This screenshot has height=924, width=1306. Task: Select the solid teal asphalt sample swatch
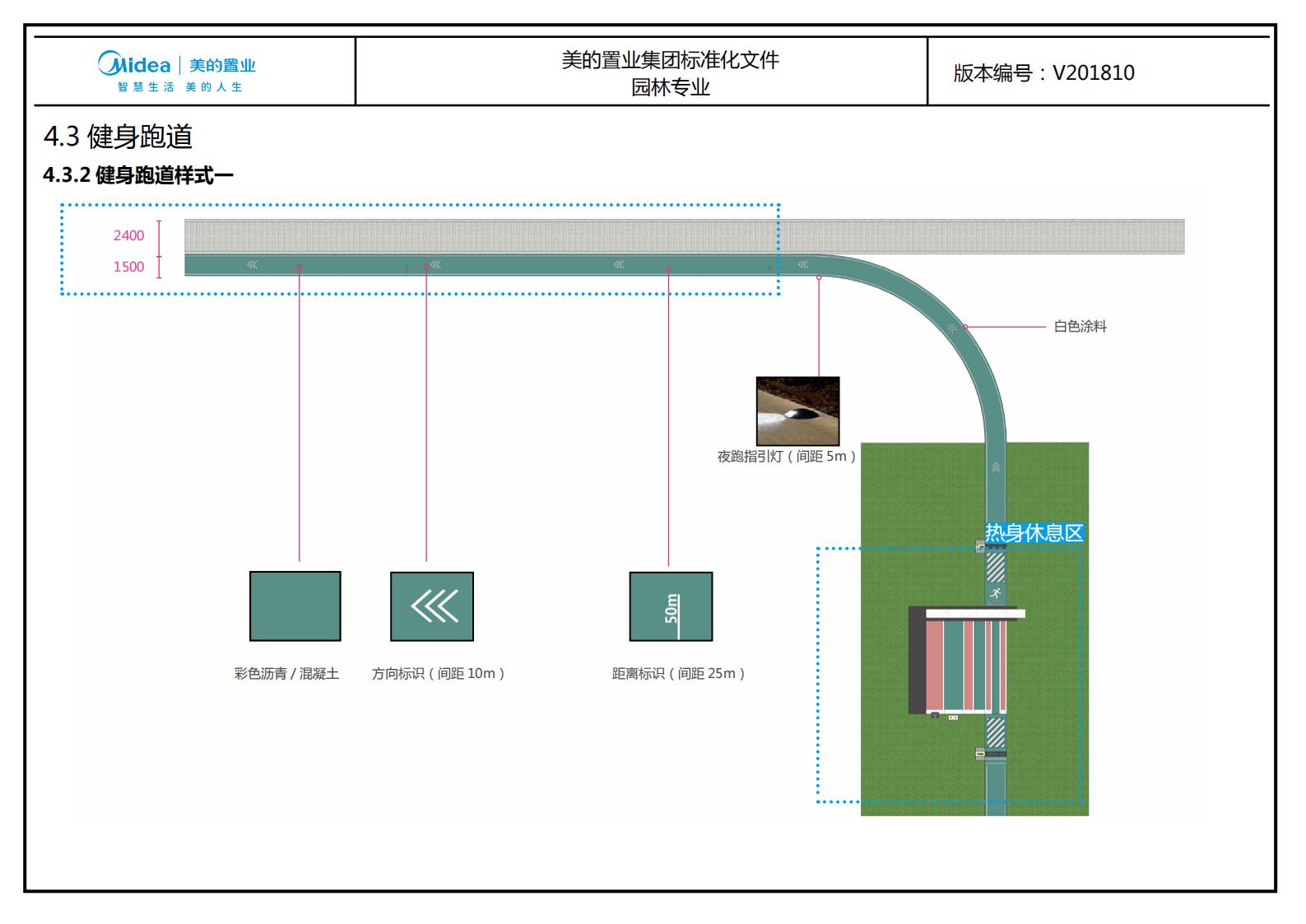coord(295,606)
